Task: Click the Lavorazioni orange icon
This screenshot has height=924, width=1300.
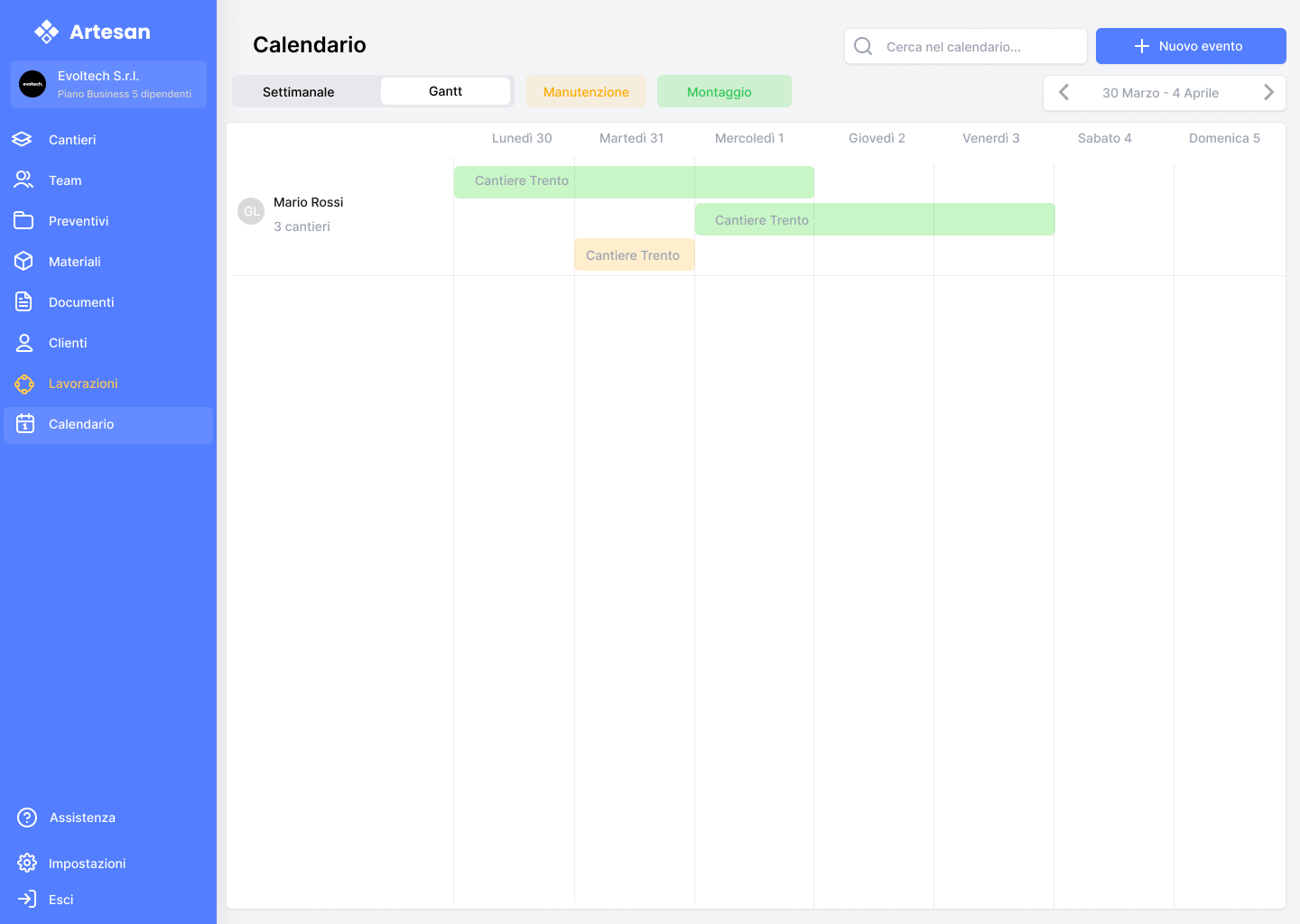Action: pyautogui.click(x=24, y=383)
